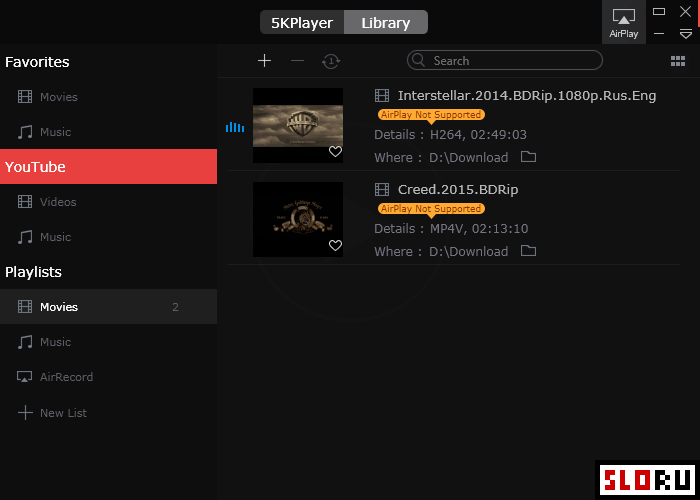Open Favorites Music

pyautogui.click(x=108, y=132)
